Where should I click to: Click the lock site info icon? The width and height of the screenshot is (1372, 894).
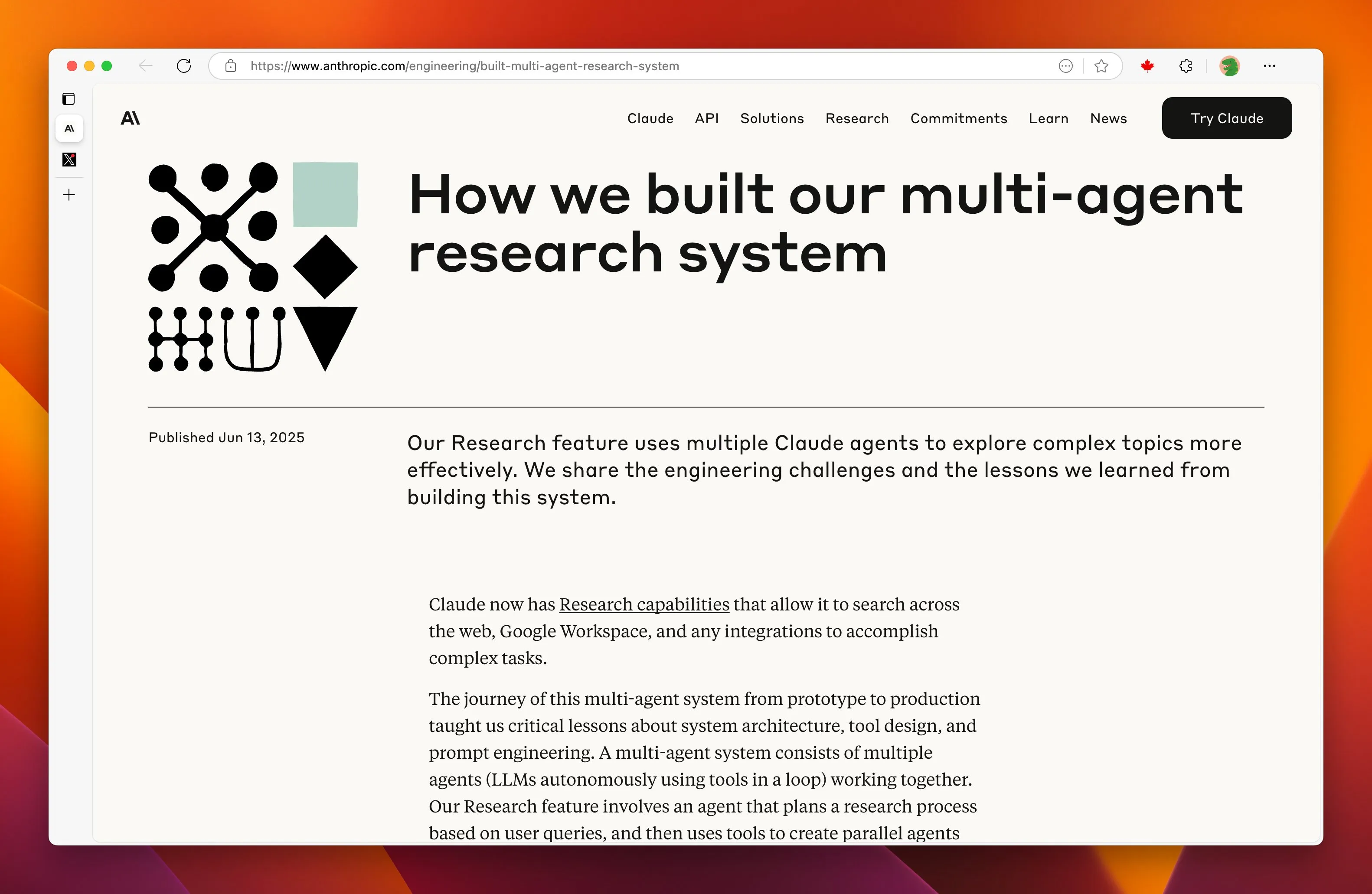coord(231,66)
